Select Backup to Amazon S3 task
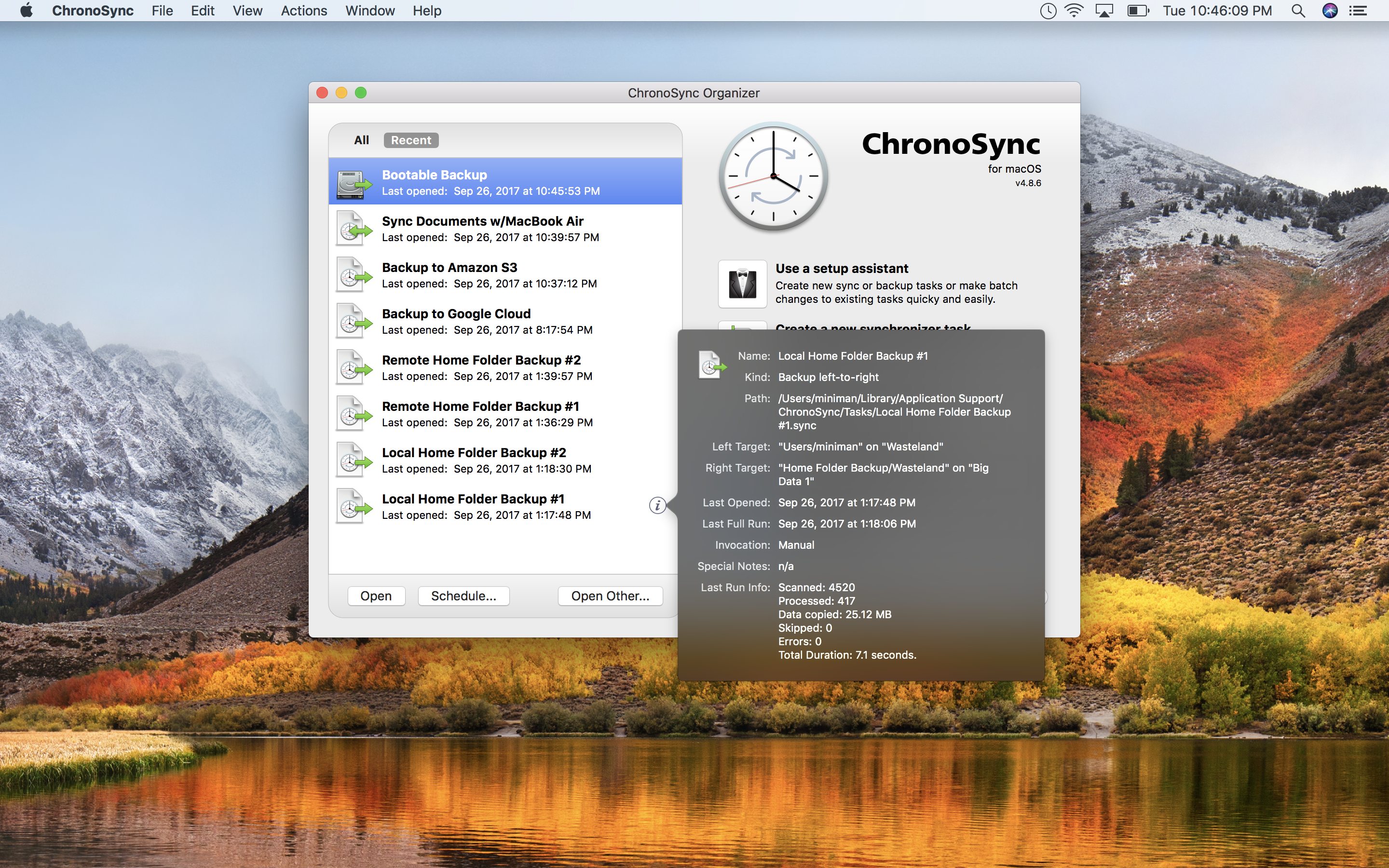This screenshot has width=1389, height=868. coord(505,275)
